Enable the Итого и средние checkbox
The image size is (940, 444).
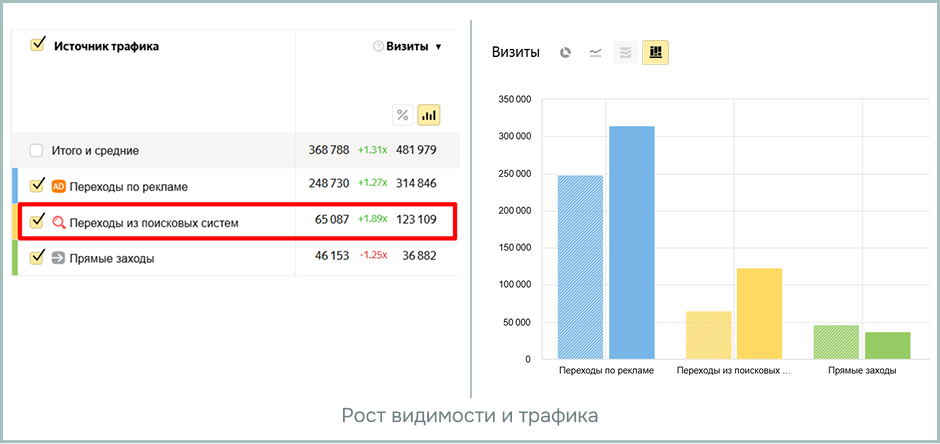[x=37, y=150]
